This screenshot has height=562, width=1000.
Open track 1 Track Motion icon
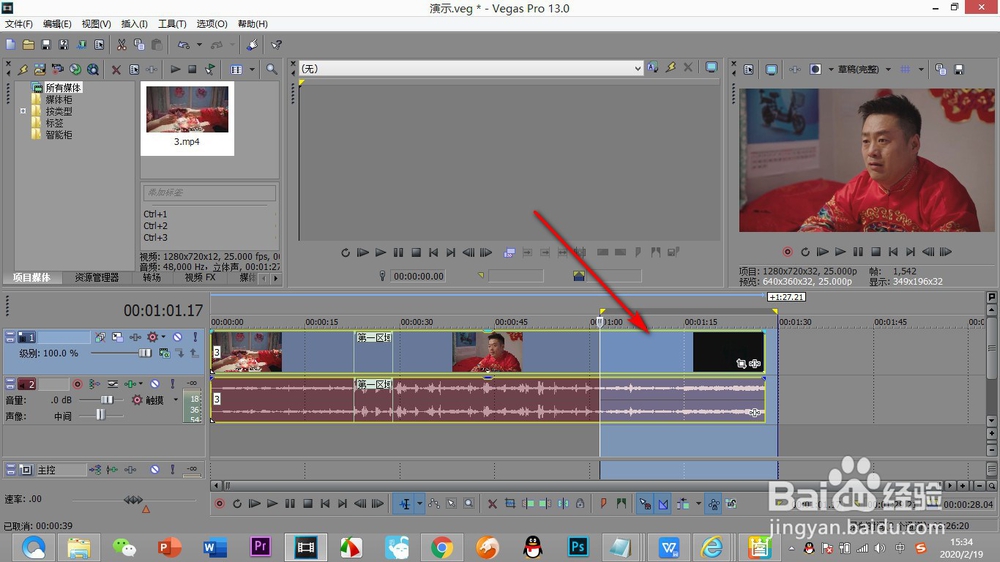(117, 337)
